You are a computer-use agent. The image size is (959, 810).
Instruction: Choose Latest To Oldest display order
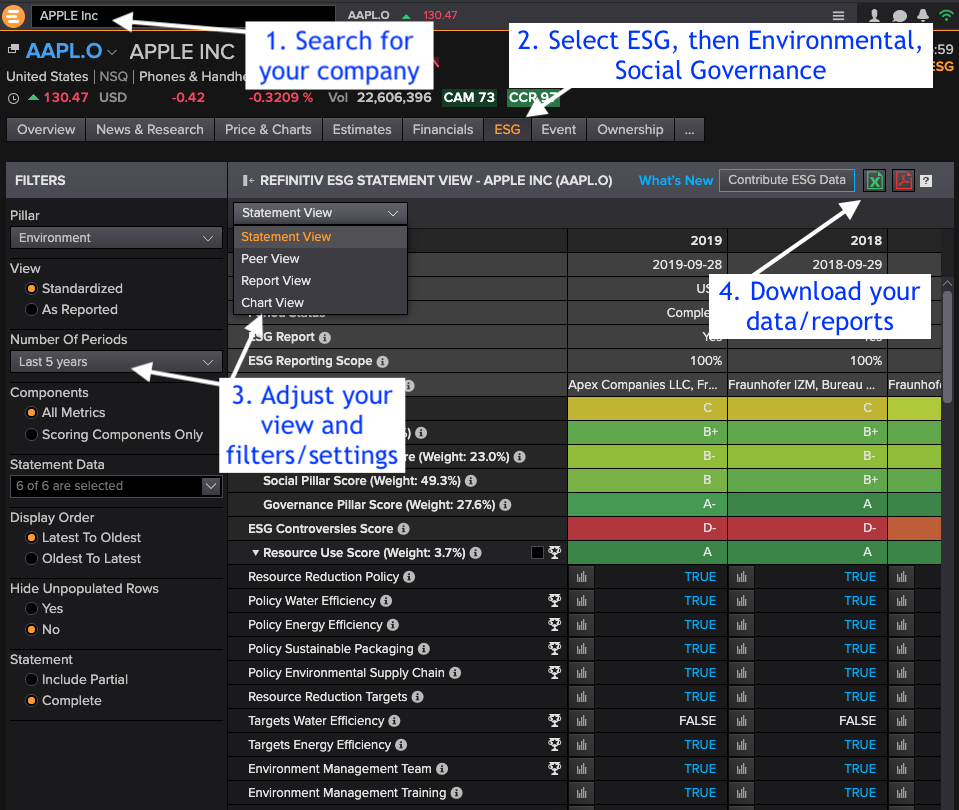pyautogui.click(x=31, y=537)
